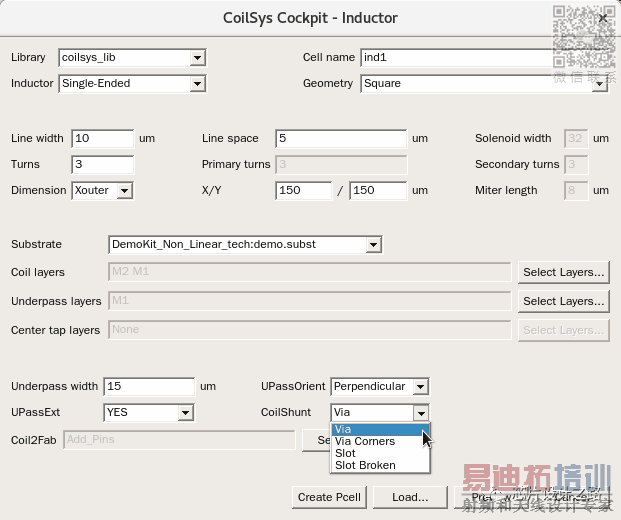Image resolution: width=621 pixels, height=520 pixels.
Task: Click the Create Pcell button
Action: 329,497
